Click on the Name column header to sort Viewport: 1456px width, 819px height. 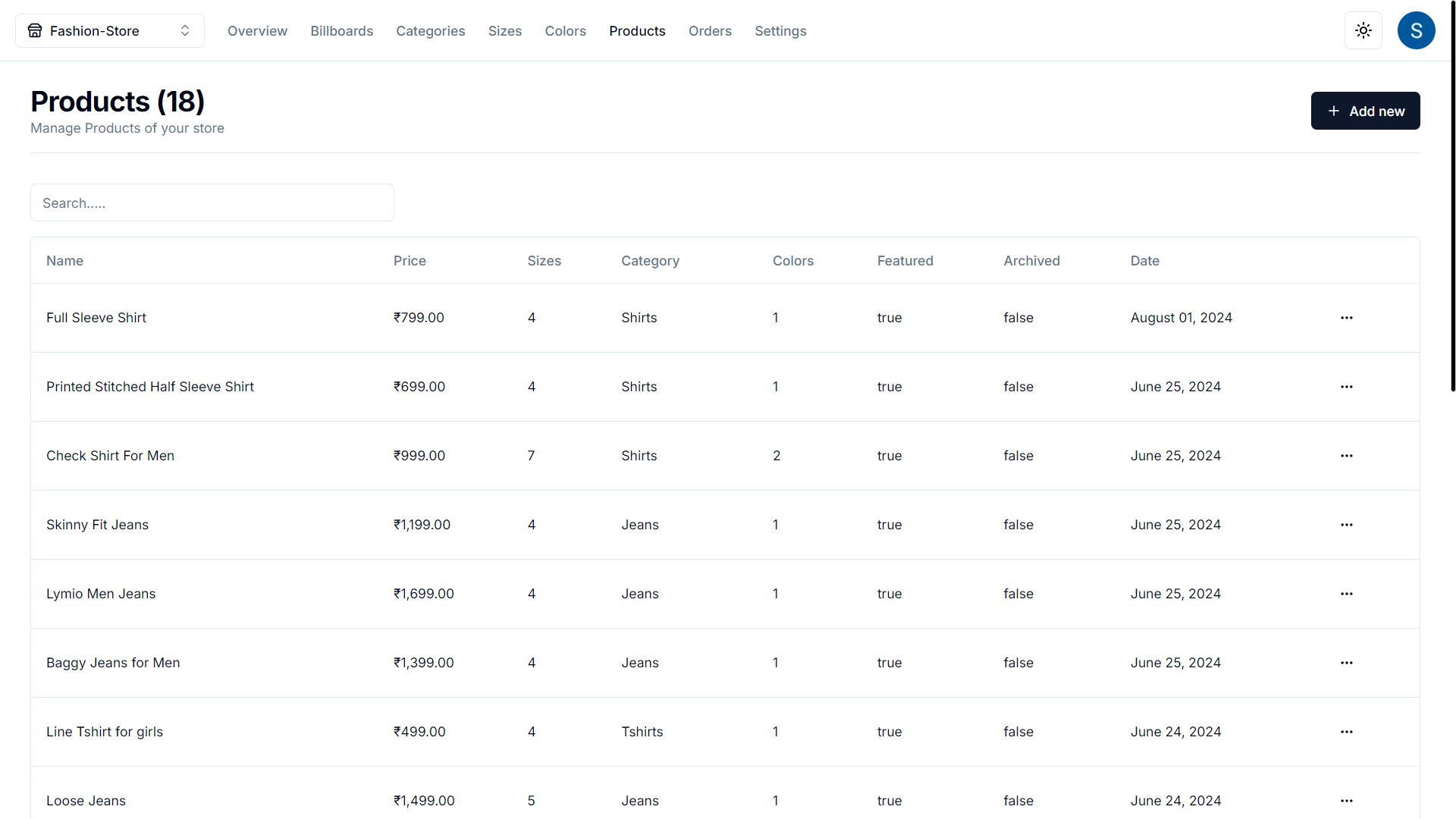[64, 260]
